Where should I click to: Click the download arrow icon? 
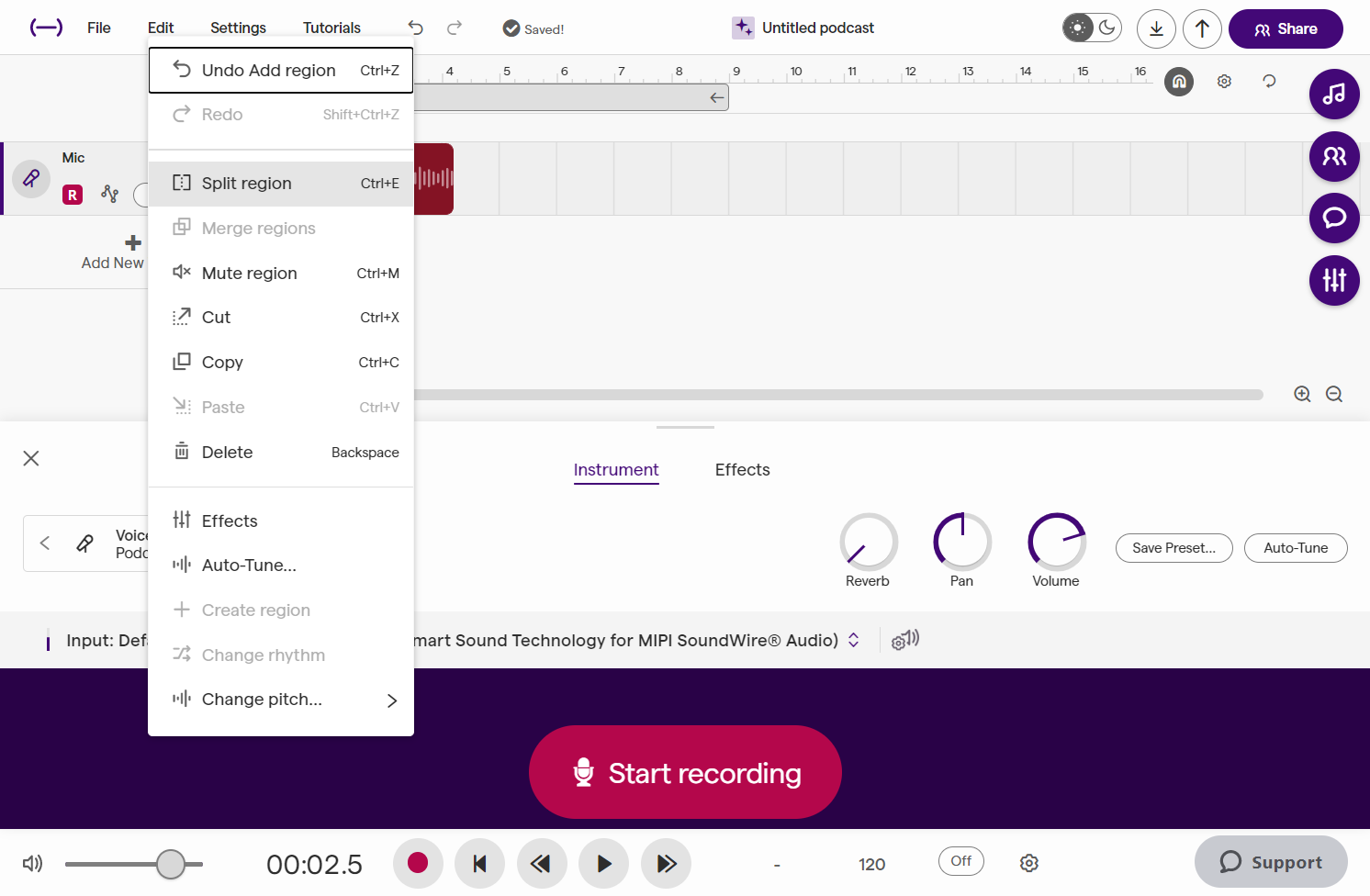1156,28
